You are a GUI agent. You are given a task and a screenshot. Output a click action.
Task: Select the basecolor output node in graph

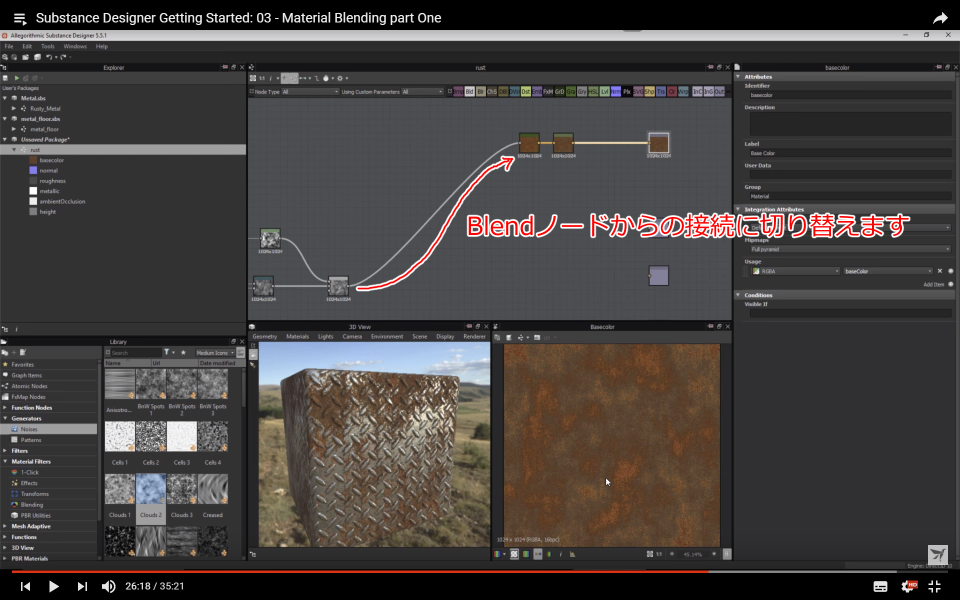point(659,143)
